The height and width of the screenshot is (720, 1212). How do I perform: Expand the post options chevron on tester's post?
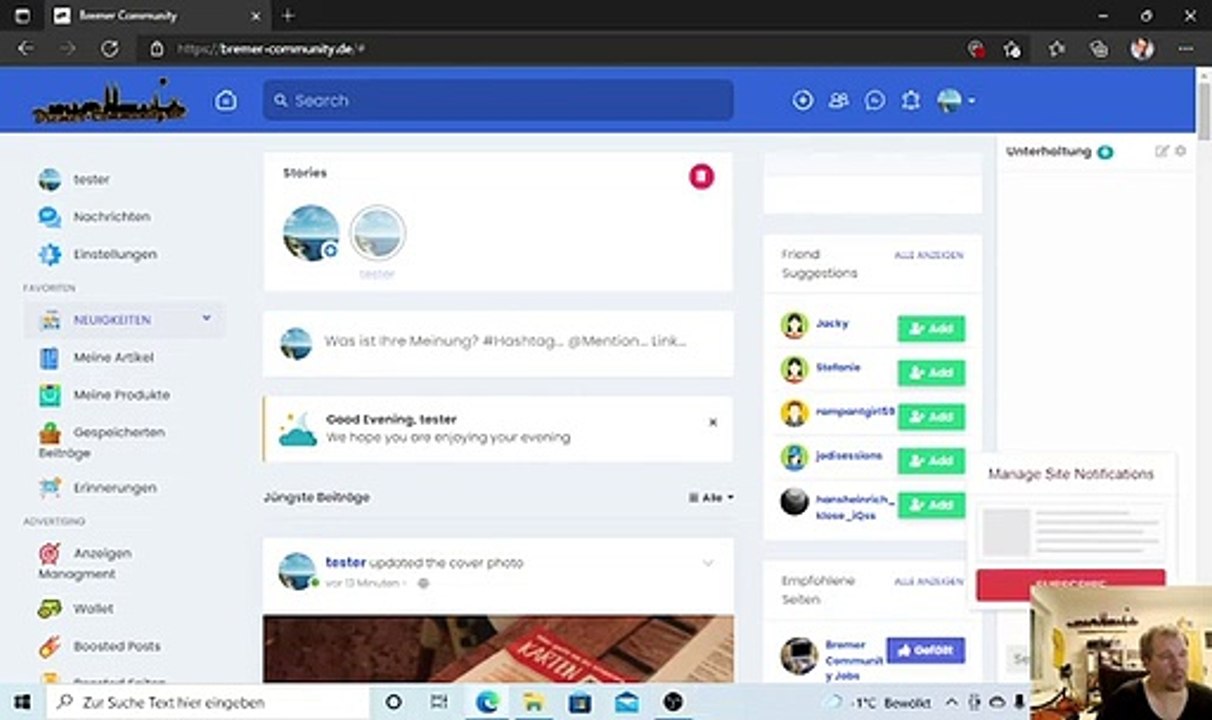[707, 563]
